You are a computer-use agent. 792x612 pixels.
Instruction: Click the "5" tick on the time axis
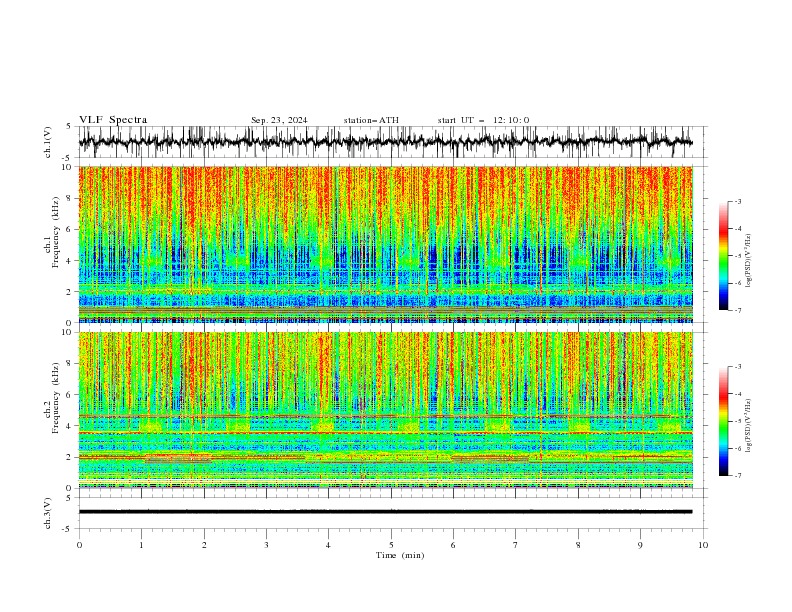click(391, 545)
